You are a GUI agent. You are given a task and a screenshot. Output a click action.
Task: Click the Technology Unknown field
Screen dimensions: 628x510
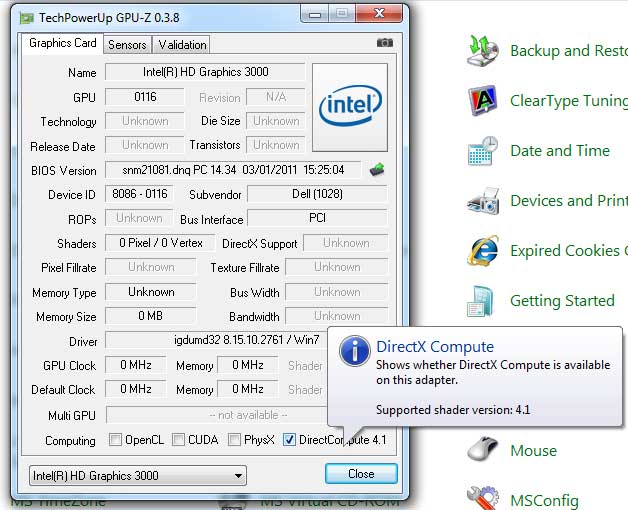(145, 121)
